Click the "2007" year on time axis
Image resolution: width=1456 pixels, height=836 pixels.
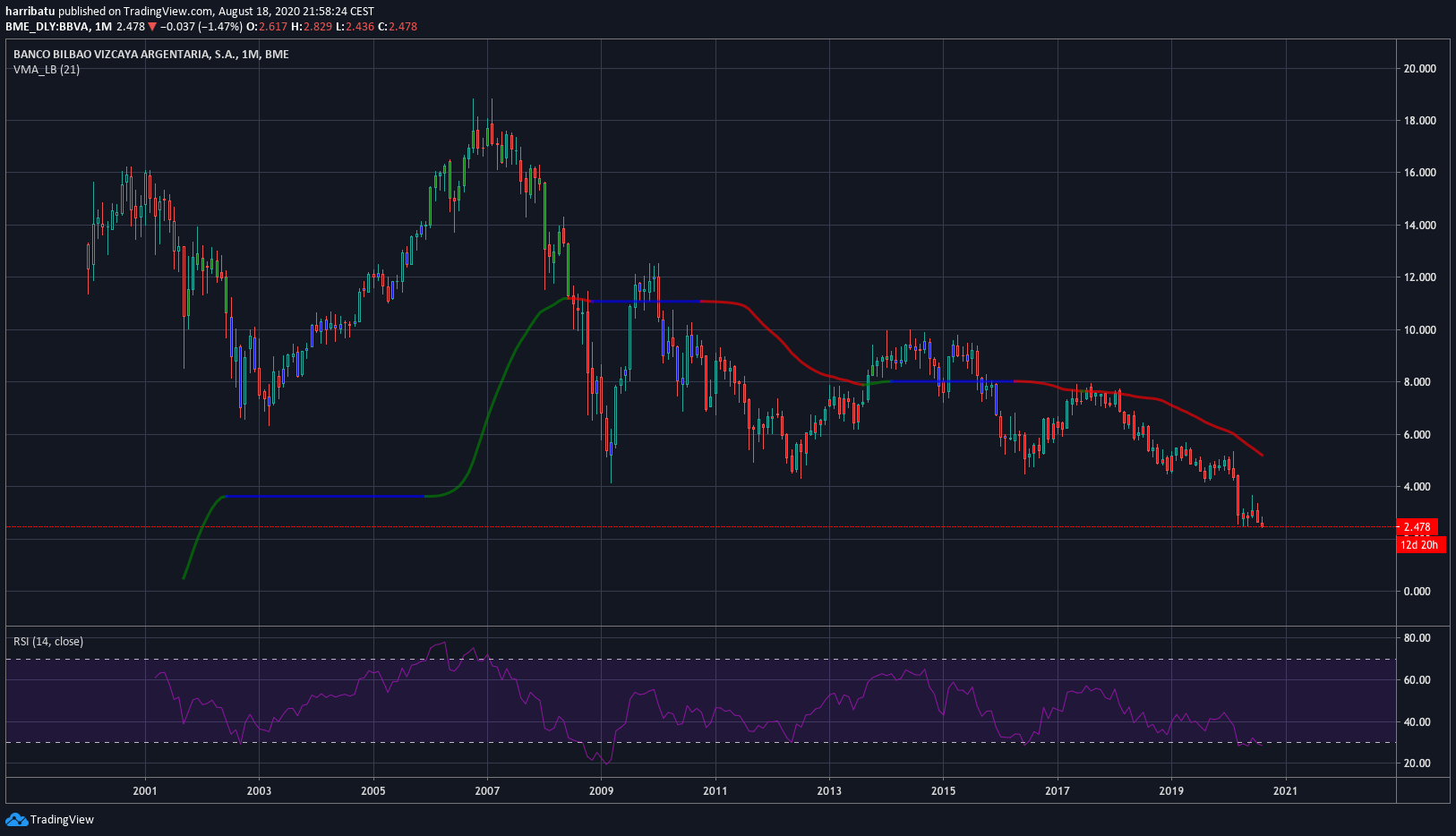click(x=487, y=791)
